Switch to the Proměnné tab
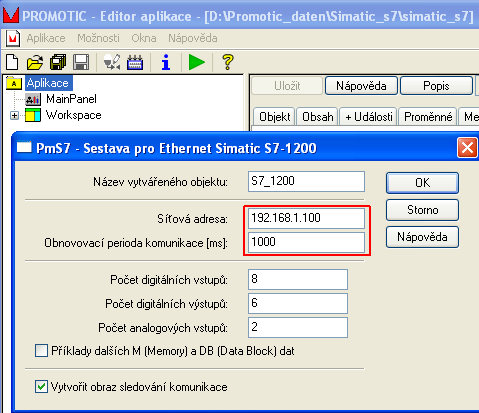Image resolution: width=479 pixels, height=413 pixels. pyautogui.click(x=428, y=116)
